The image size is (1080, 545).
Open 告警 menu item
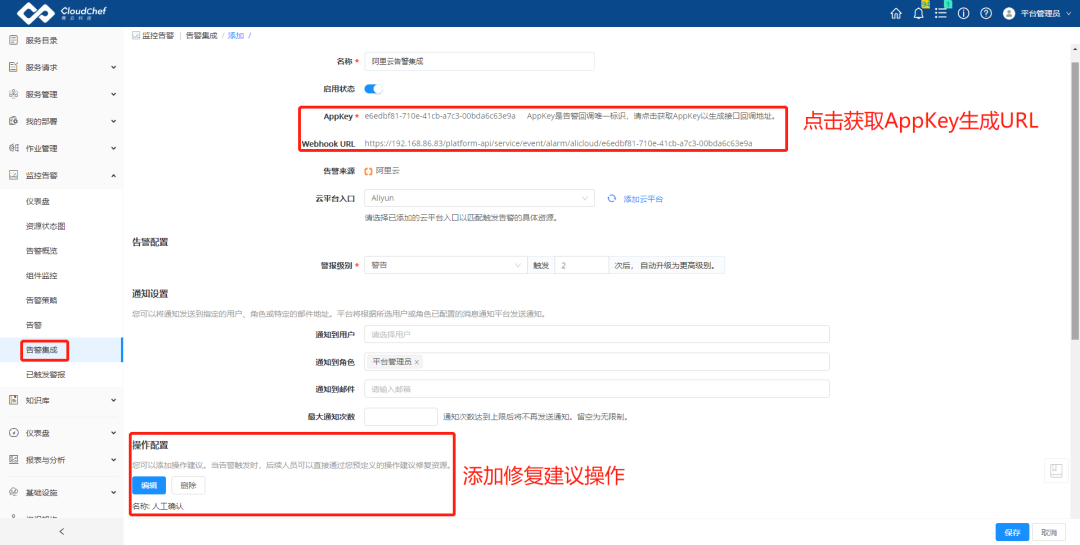[34, 325]
